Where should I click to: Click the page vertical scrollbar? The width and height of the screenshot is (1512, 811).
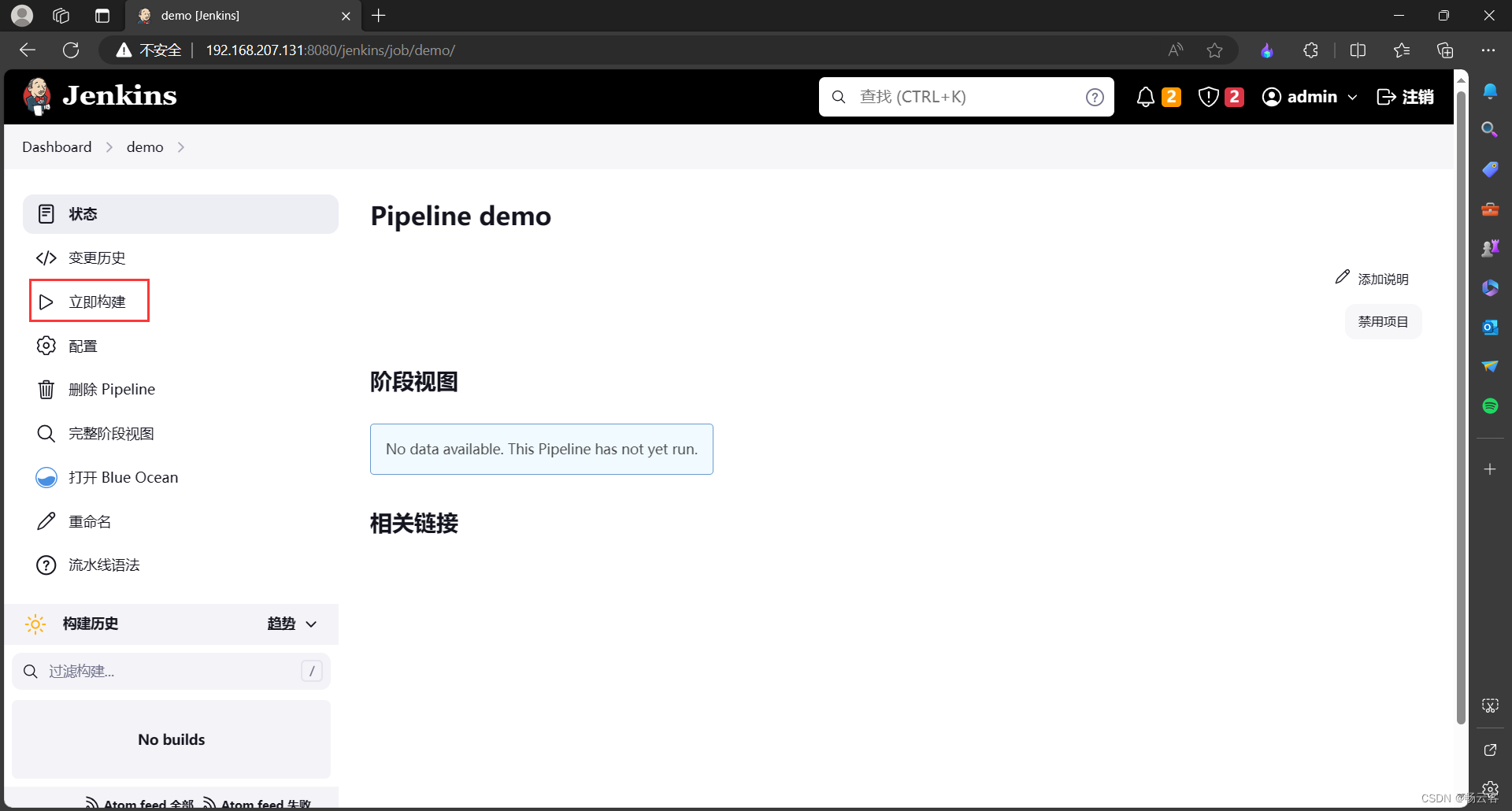tap(1461, 408)
